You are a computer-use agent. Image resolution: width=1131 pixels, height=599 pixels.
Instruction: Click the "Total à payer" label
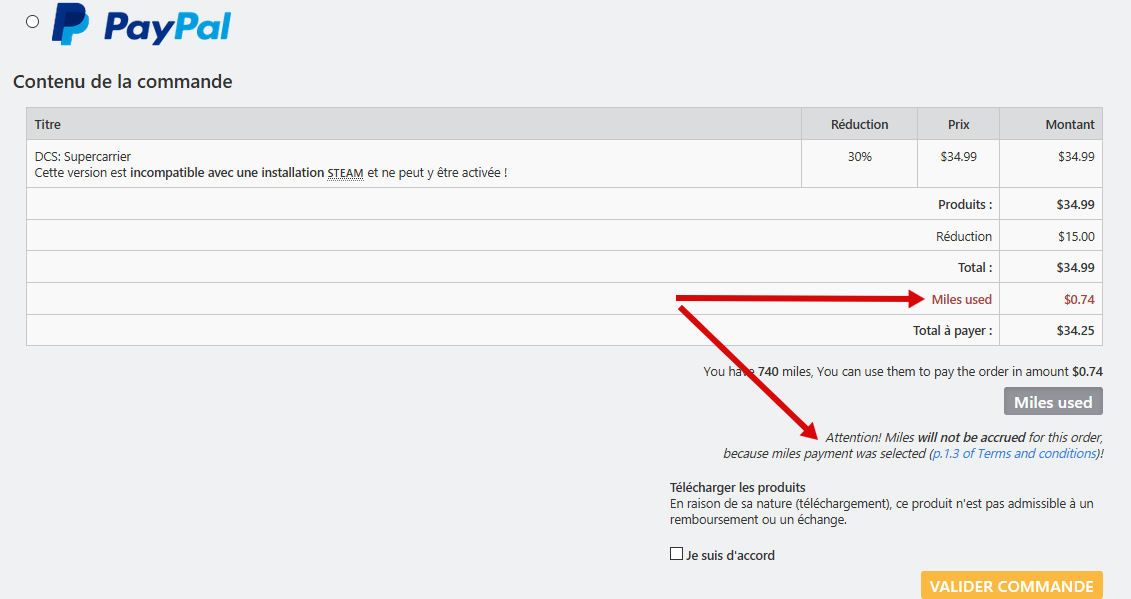tap(952, 330)
